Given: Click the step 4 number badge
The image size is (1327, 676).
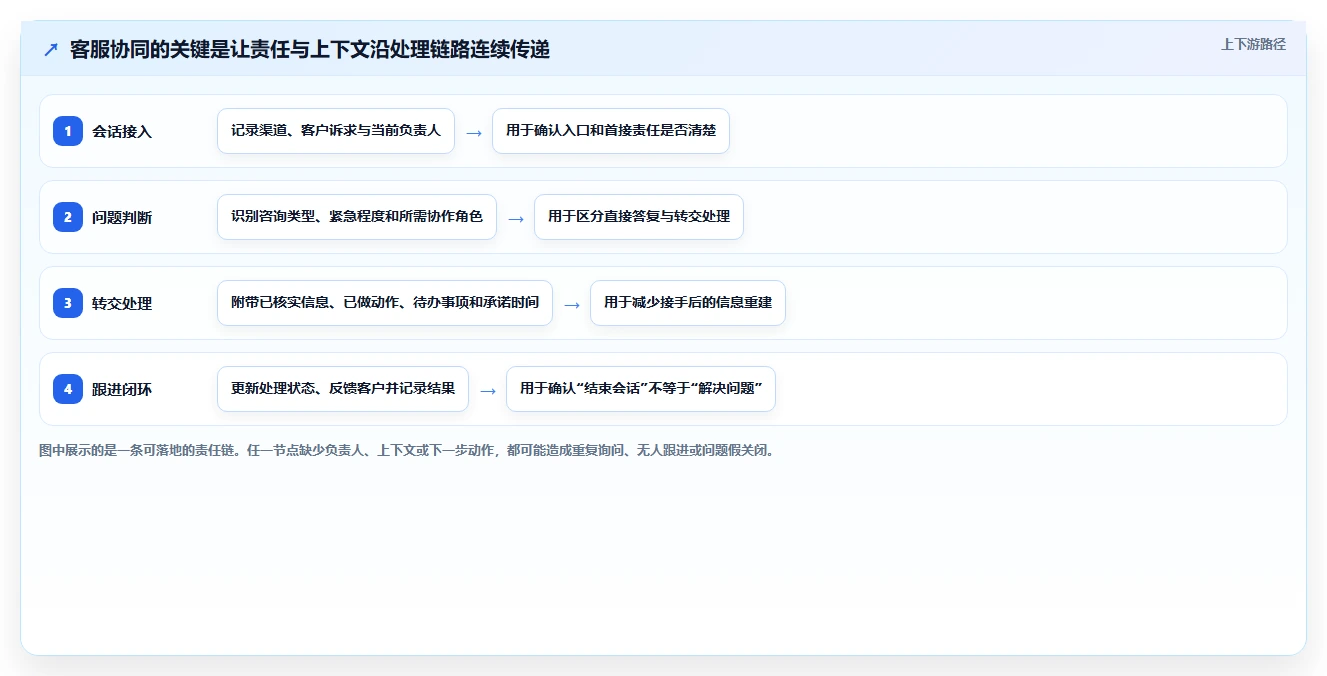Looking at the screenshot, I should (68, 389).
